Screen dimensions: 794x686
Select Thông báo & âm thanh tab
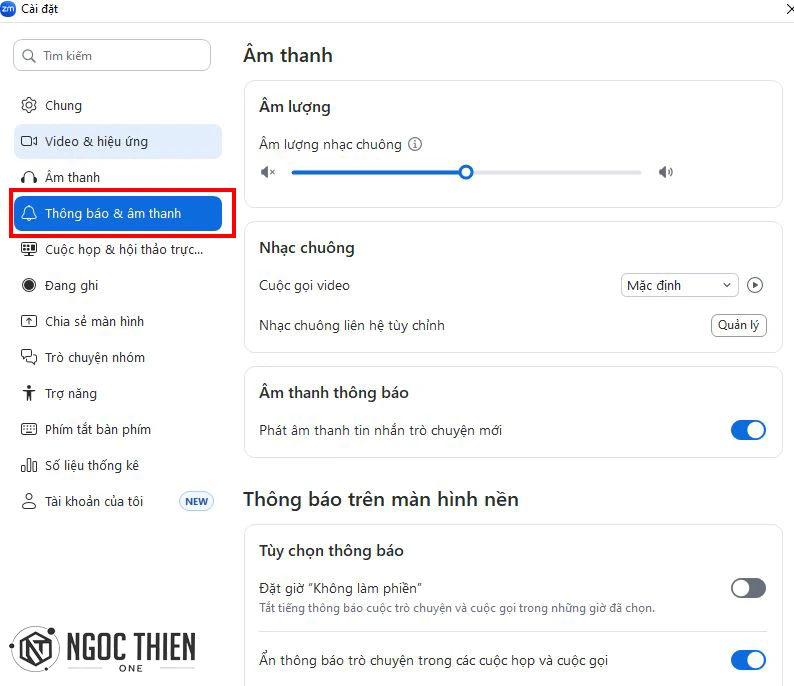click(x=117, y=213)
